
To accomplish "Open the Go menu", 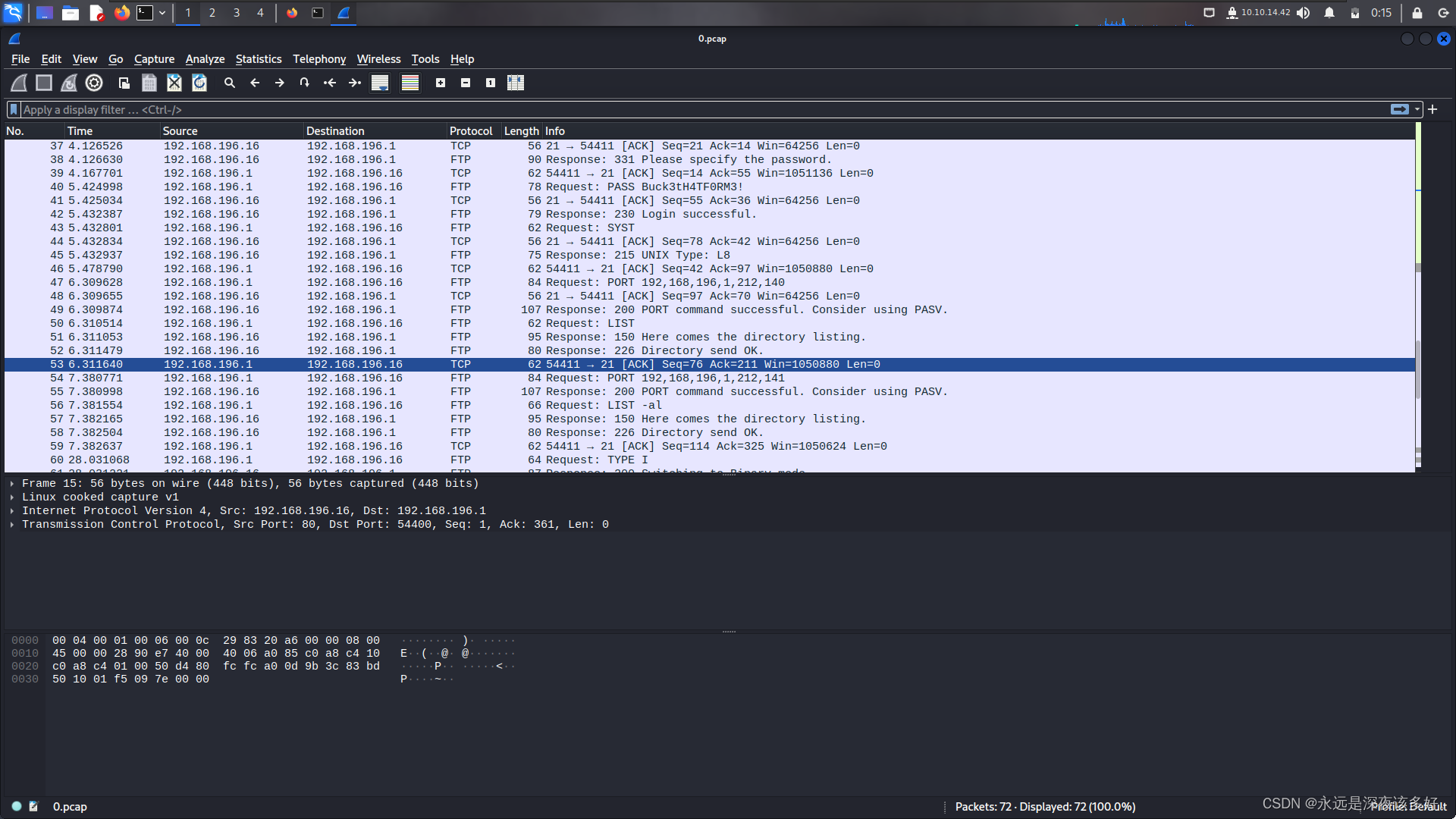I will [x=115, y=59].
